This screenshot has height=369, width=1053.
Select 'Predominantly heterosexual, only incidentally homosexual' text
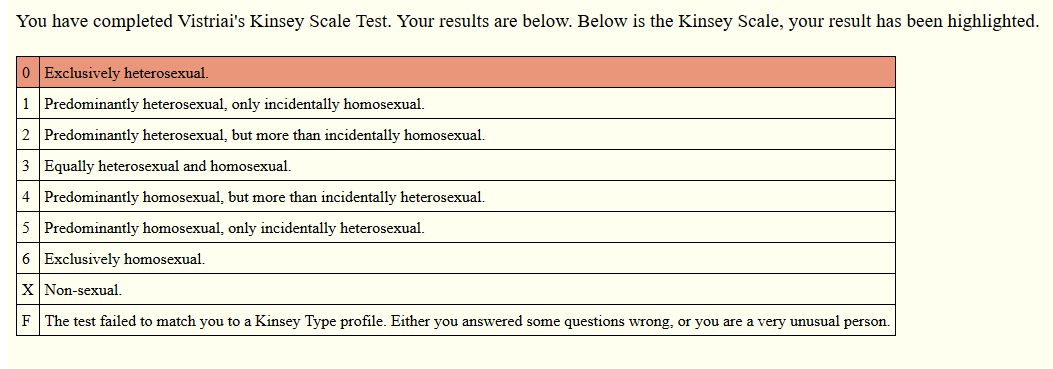[x=234, y=104]
